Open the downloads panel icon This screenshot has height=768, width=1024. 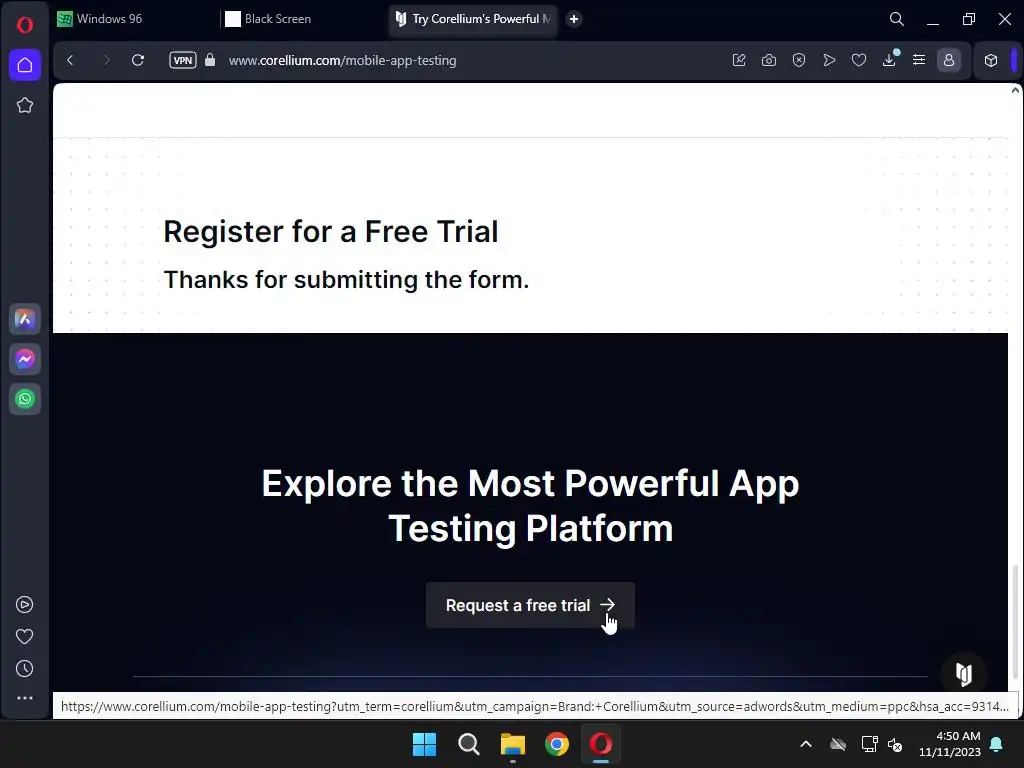point(889,60)
